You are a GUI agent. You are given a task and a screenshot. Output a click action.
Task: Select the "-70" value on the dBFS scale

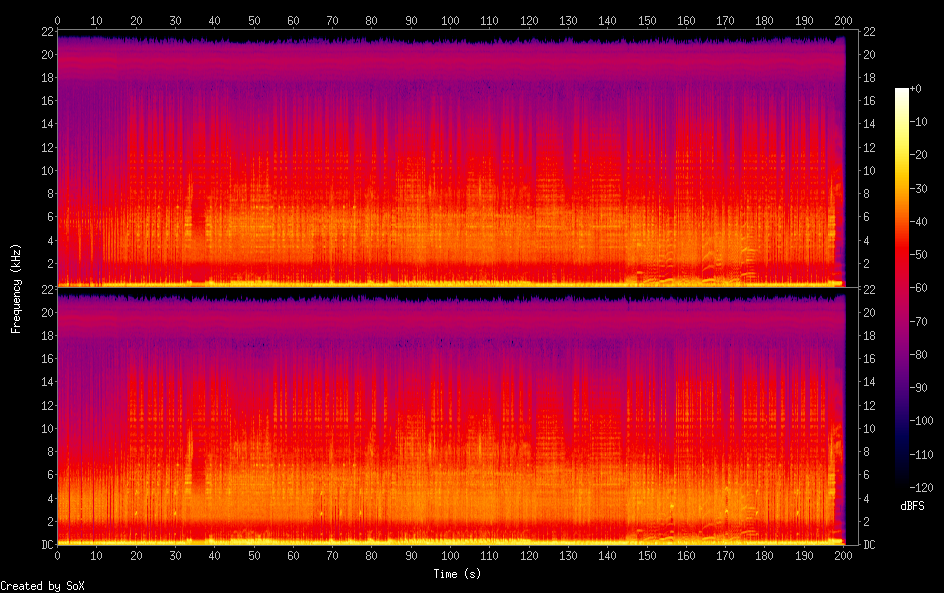(918, 321)
